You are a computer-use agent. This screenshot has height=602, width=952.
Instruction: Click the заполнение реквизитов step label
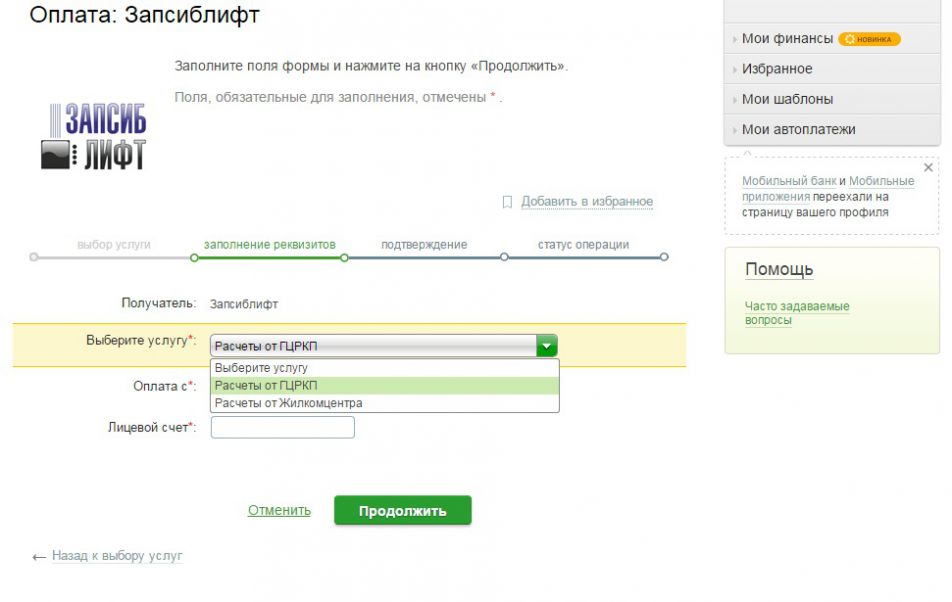pyautogui.click(x=270, y=245)
